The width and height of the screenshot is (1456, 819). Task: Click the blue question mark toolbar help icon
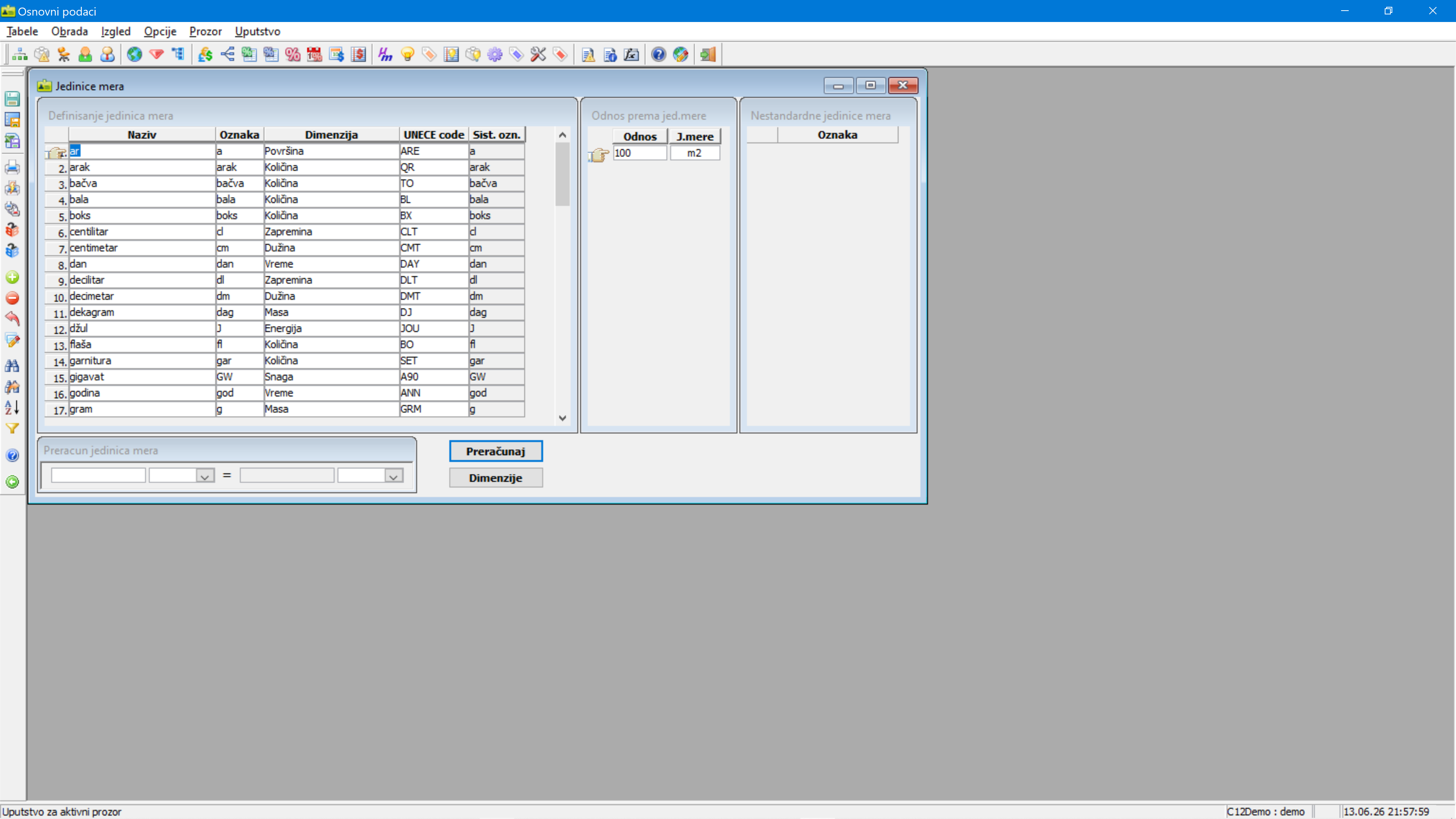[x=659, y=54]
